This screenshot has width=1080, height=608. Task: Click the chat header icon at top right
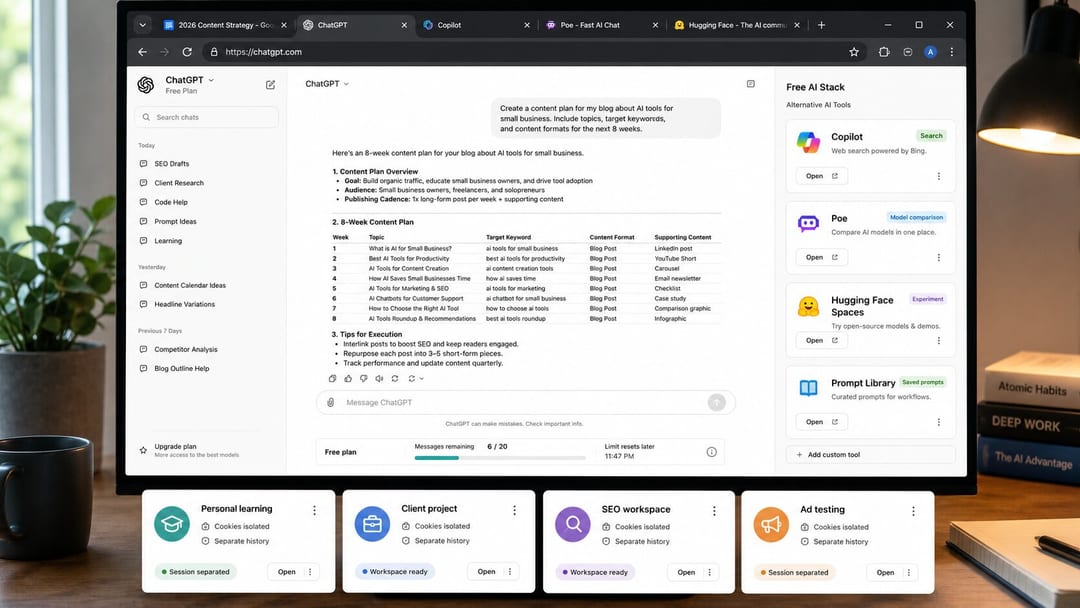pyautogui.click(x=751, y=84)
